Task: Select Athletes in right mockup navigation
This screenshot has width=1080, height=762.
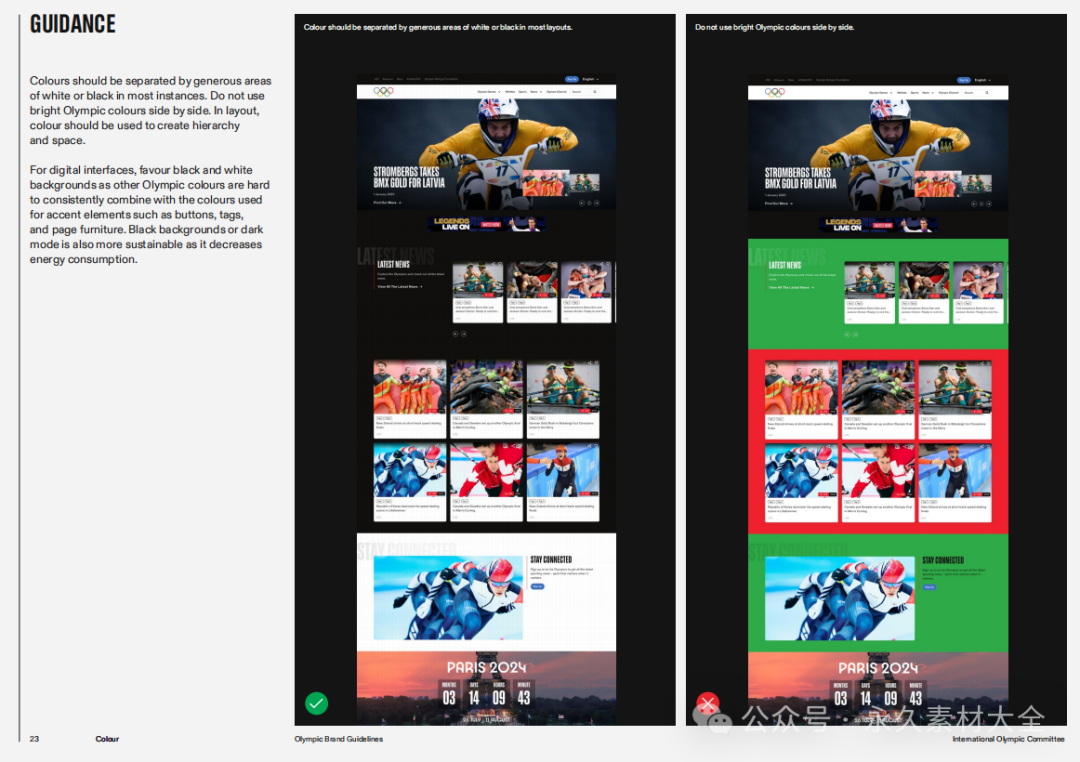Action: tap(902, 92)
